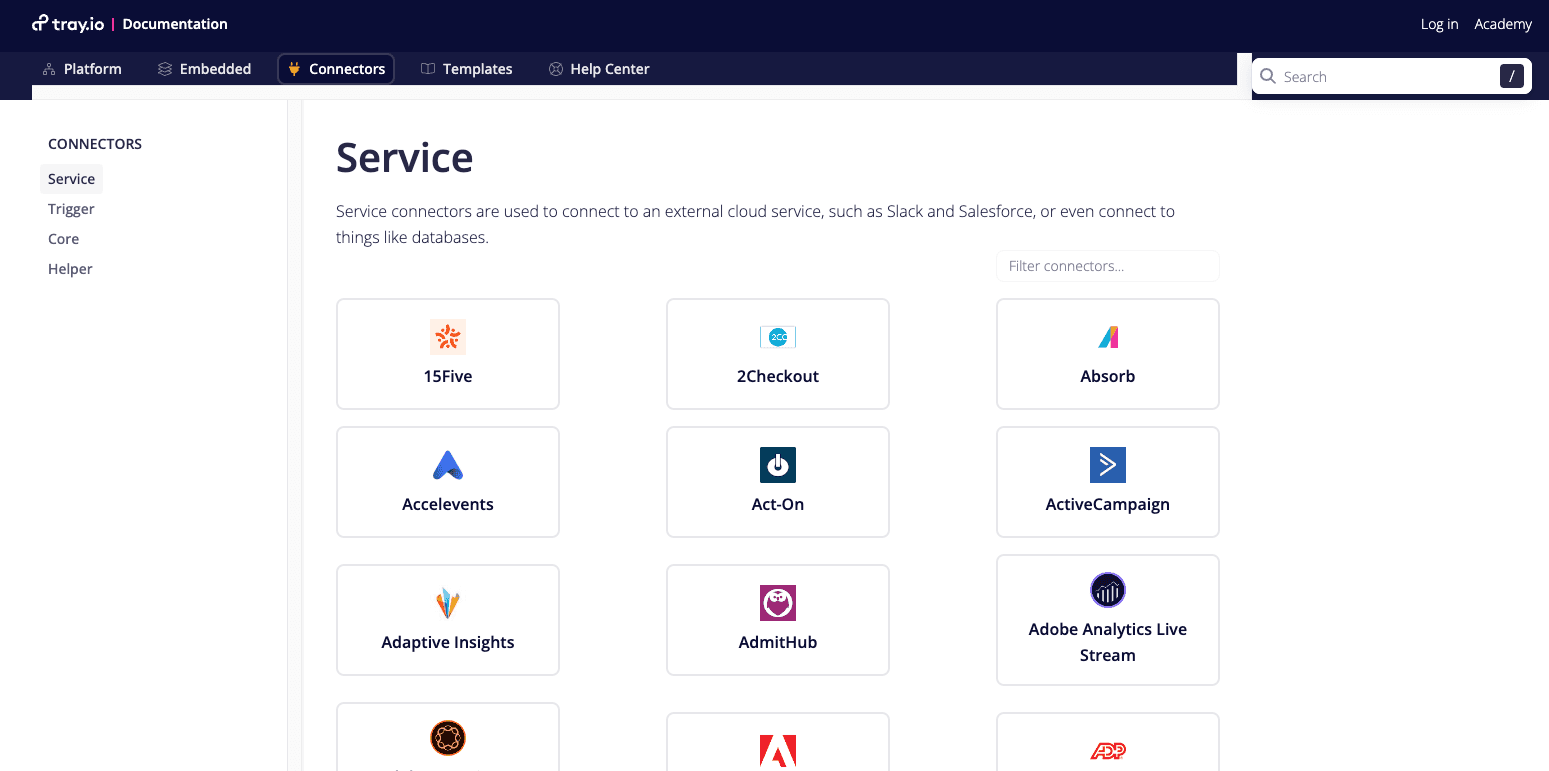Go to the Templates tab
This screenshot has width=1549, height=771.
(x=467, y=69)
